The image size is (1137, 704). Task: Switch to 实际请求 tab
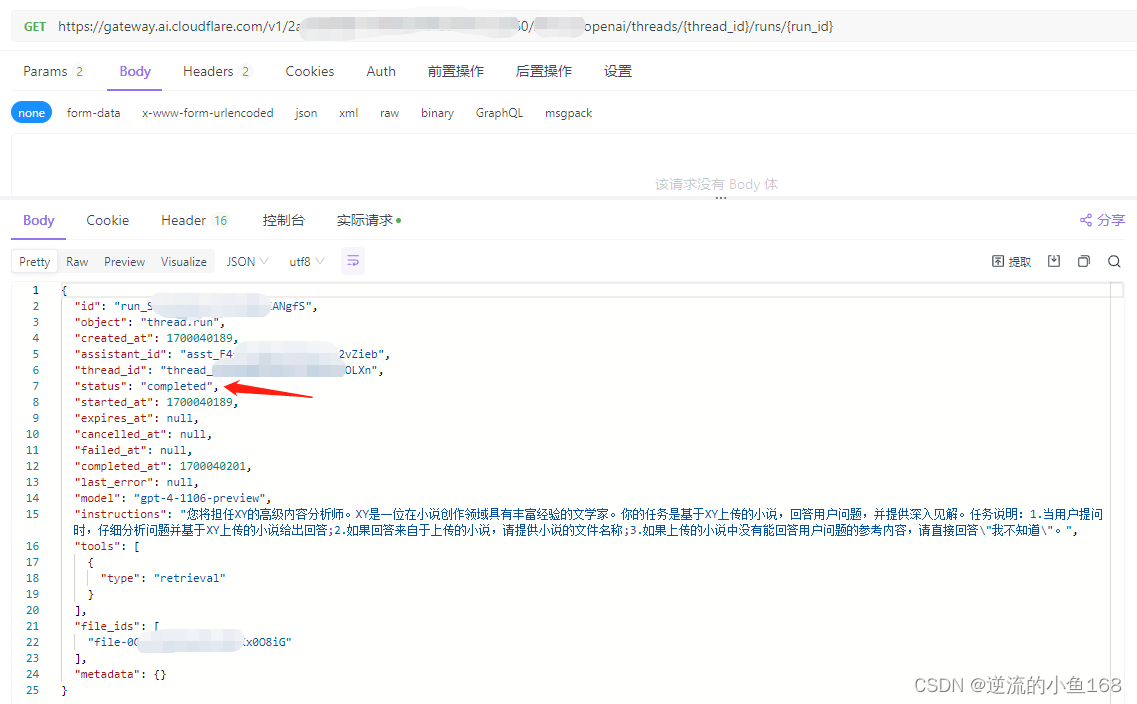pyautogui.click(x=368, y=220)
